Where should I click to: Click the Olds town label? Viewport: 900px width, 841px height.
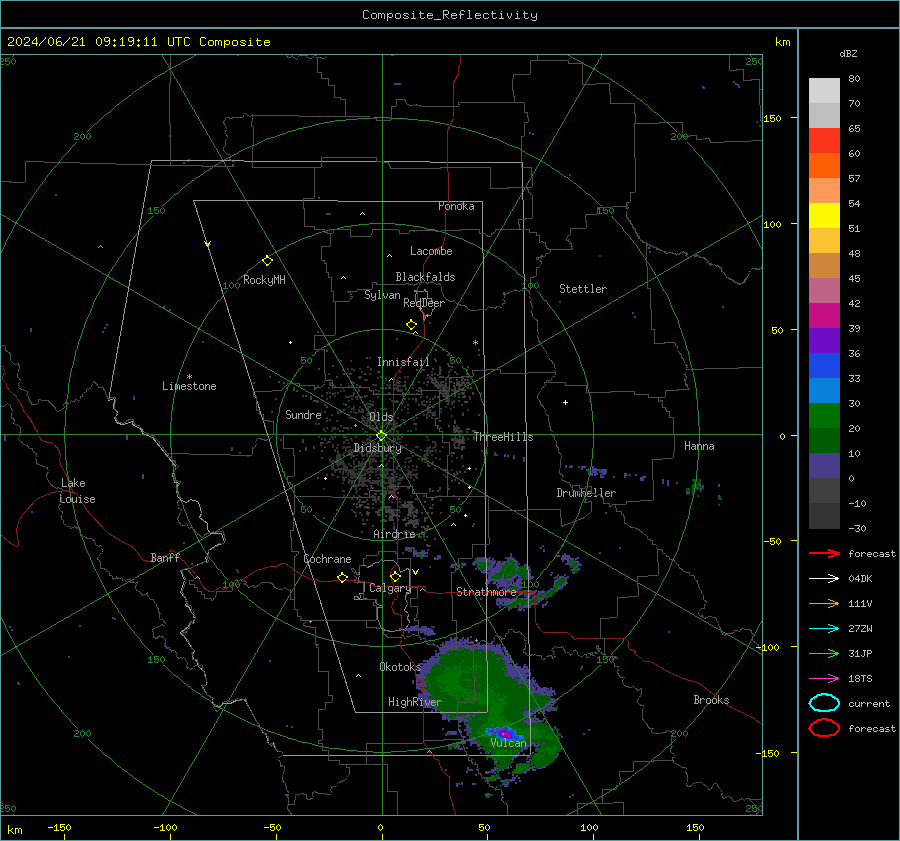pos(381,417)
